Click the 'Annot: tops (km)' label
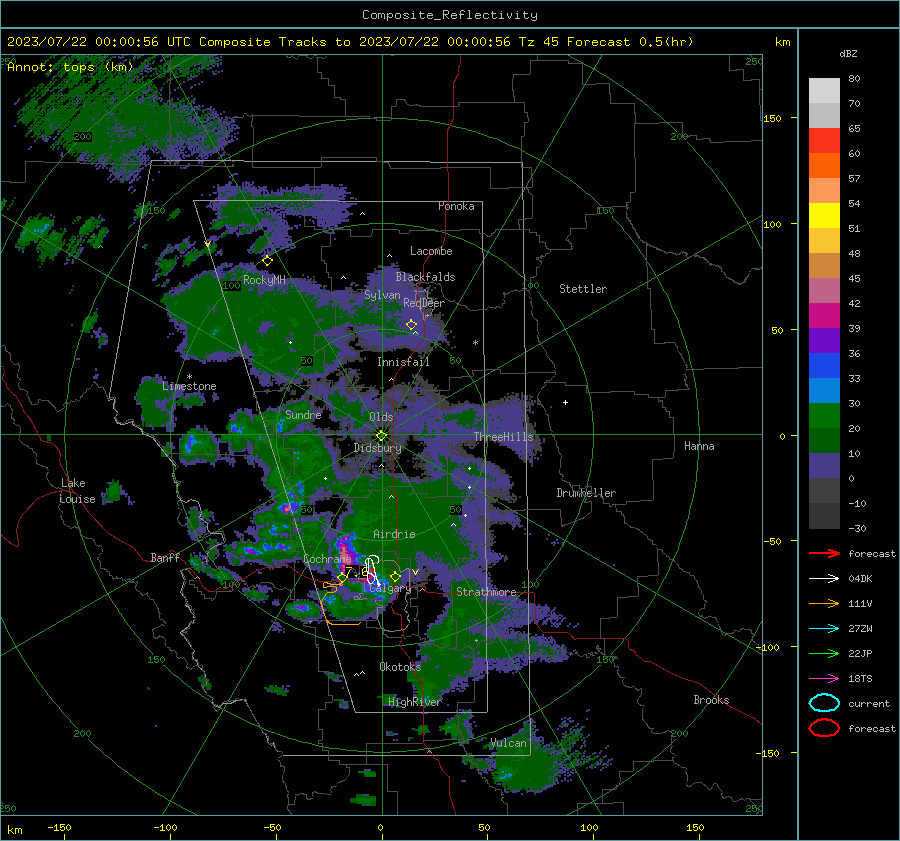 point(70,67)
